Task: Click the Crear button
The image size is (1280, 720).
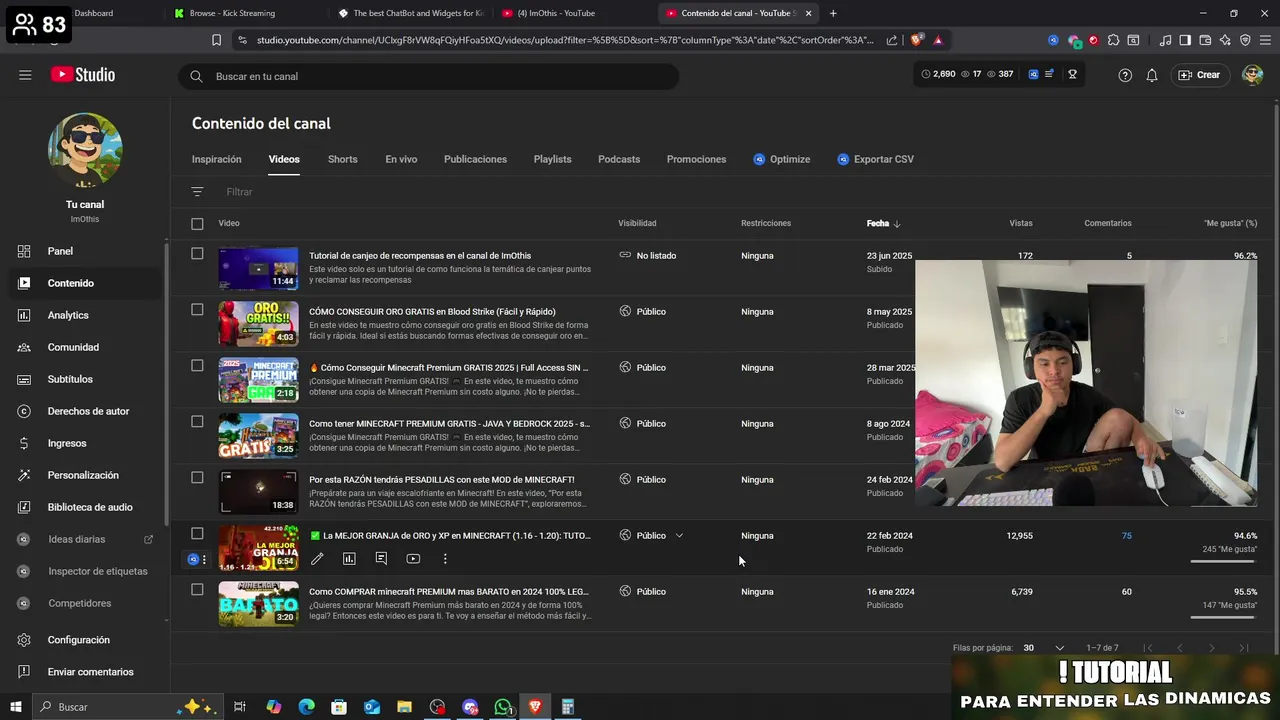Action: click(x=1199, y=75)
